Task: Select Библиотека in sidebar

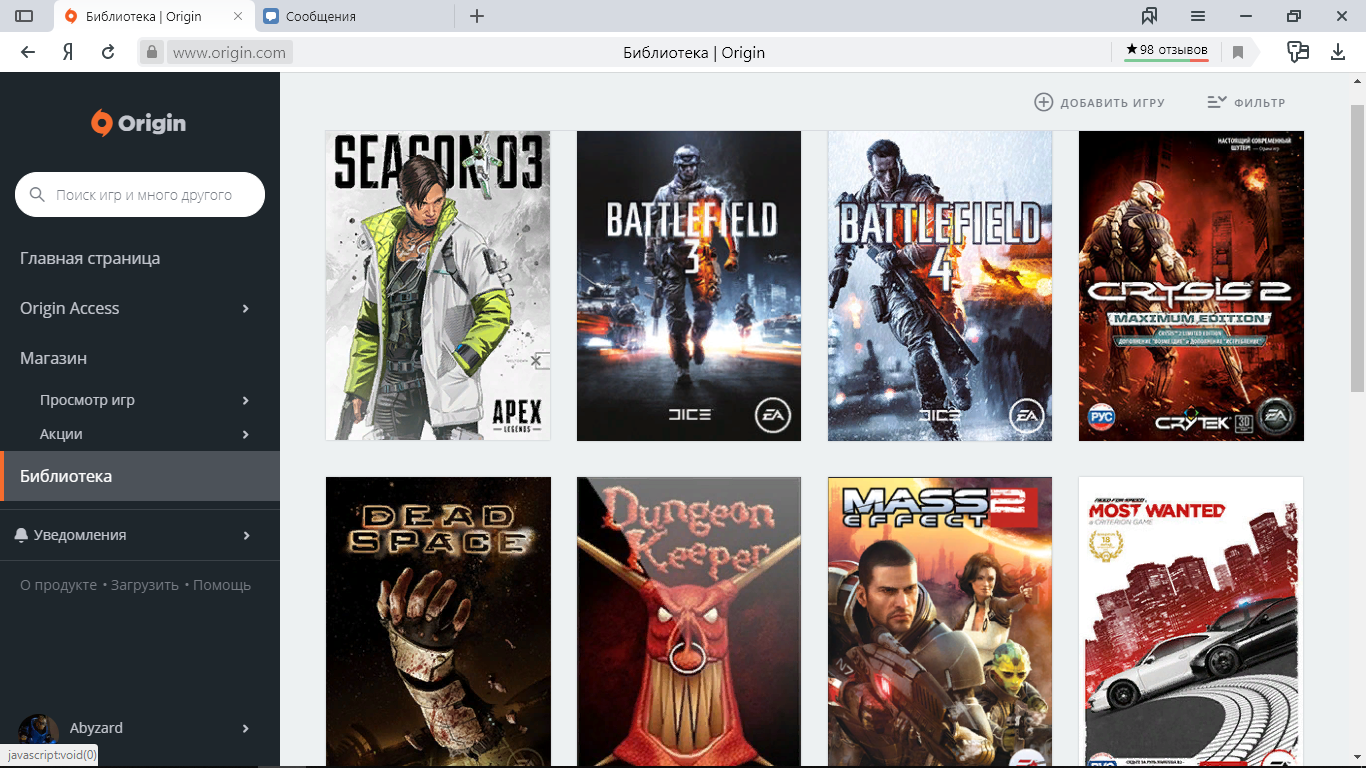Action: (x=140, y=476)
